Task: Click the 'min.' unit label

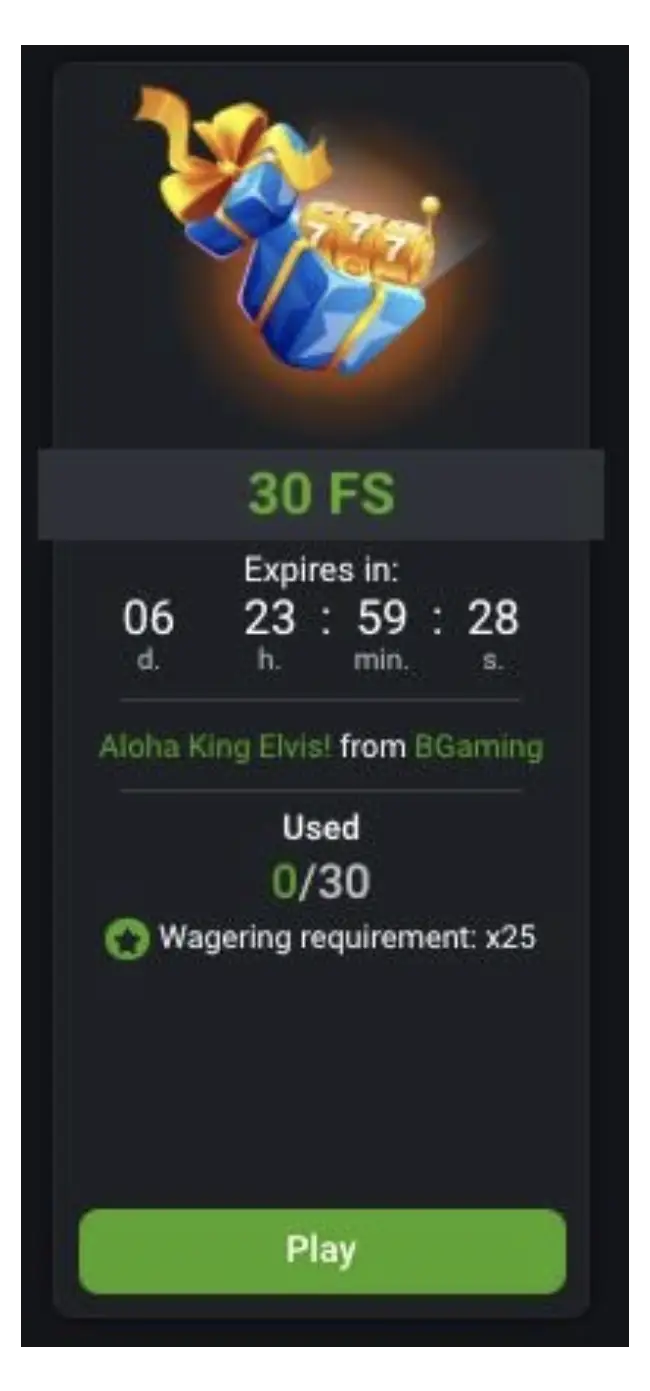Action: coord(381,661)
